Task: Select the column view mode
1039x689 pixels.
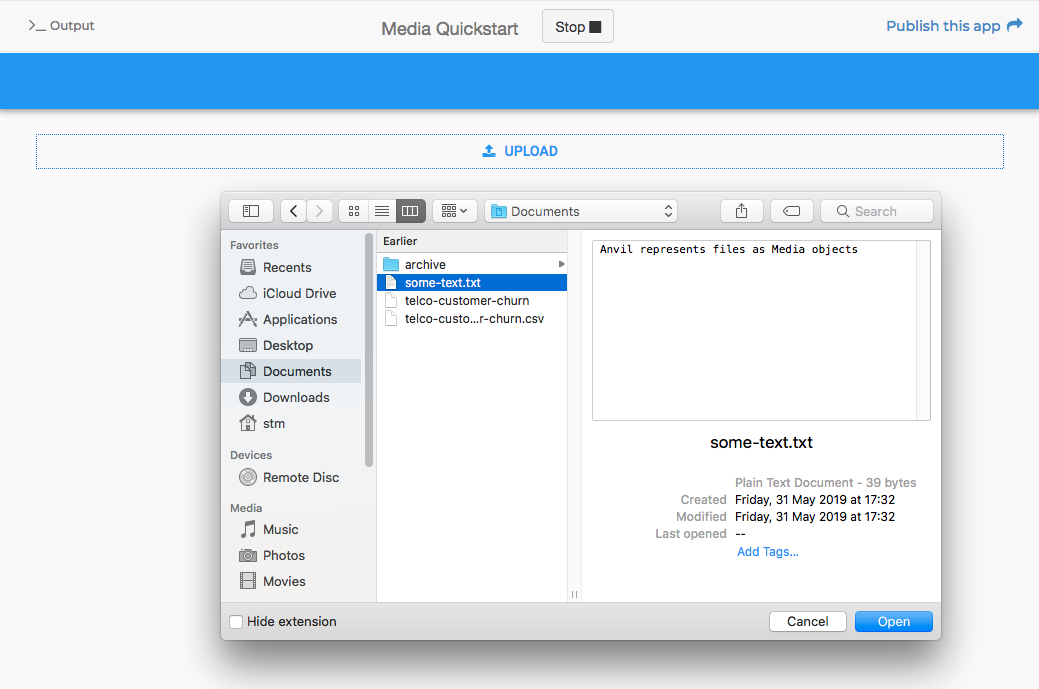Action: click(x=410, y=211)
